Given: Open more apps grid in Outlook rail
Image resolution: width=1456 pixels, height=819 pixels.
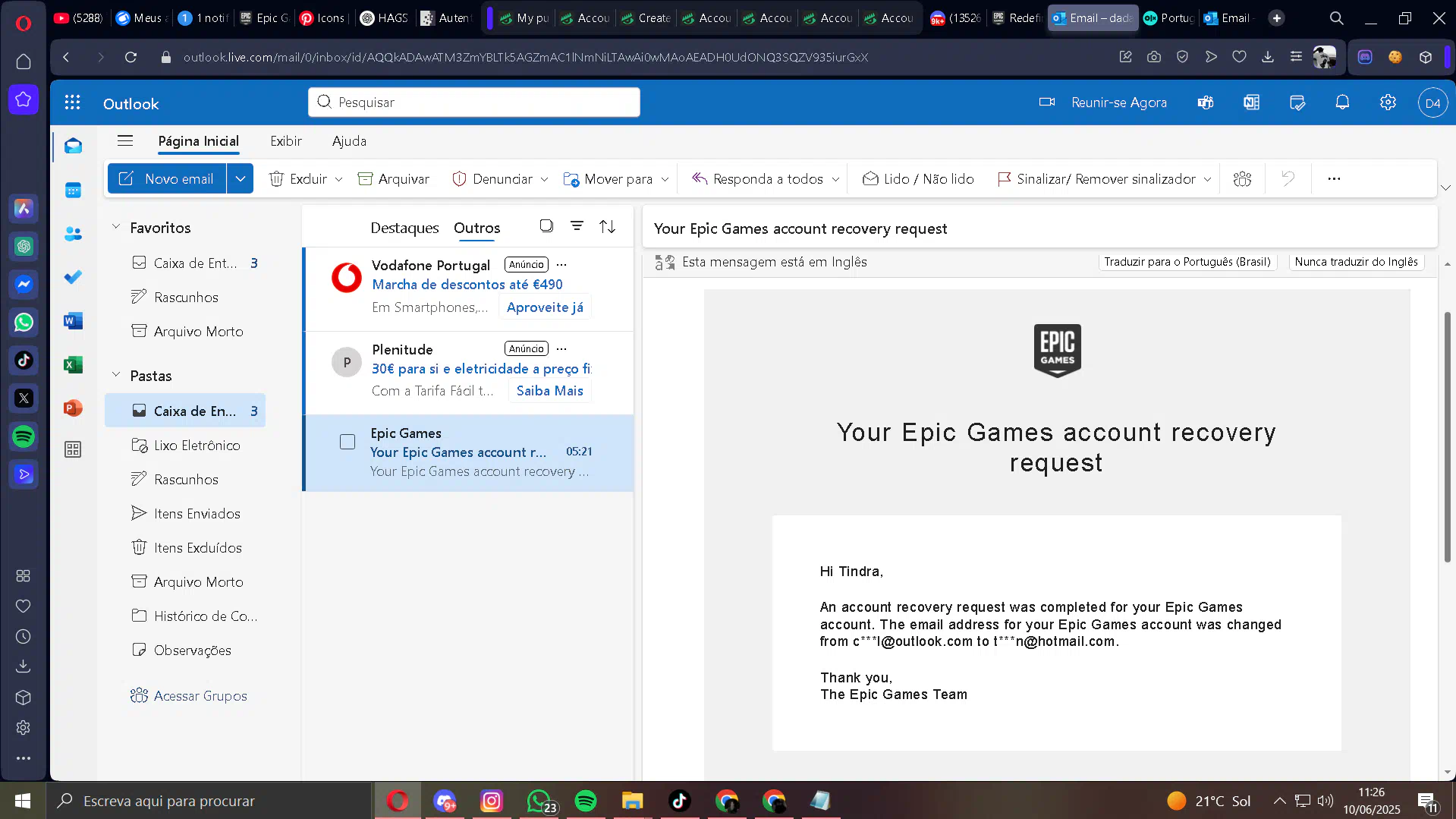Looking at the screenshot, I should pyautogui.click(x=74, y=449).
